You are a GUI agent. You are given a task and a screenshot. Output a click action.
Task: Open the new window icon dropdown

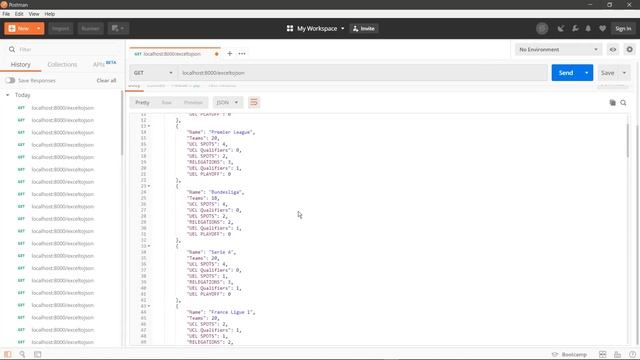pos(118,29)
